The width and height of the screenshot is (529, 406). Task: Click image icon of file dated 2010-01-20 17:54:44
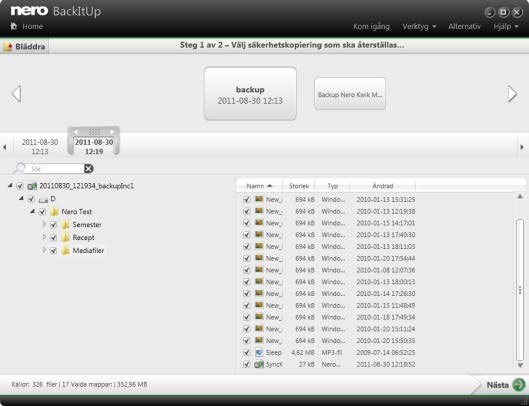259,258
